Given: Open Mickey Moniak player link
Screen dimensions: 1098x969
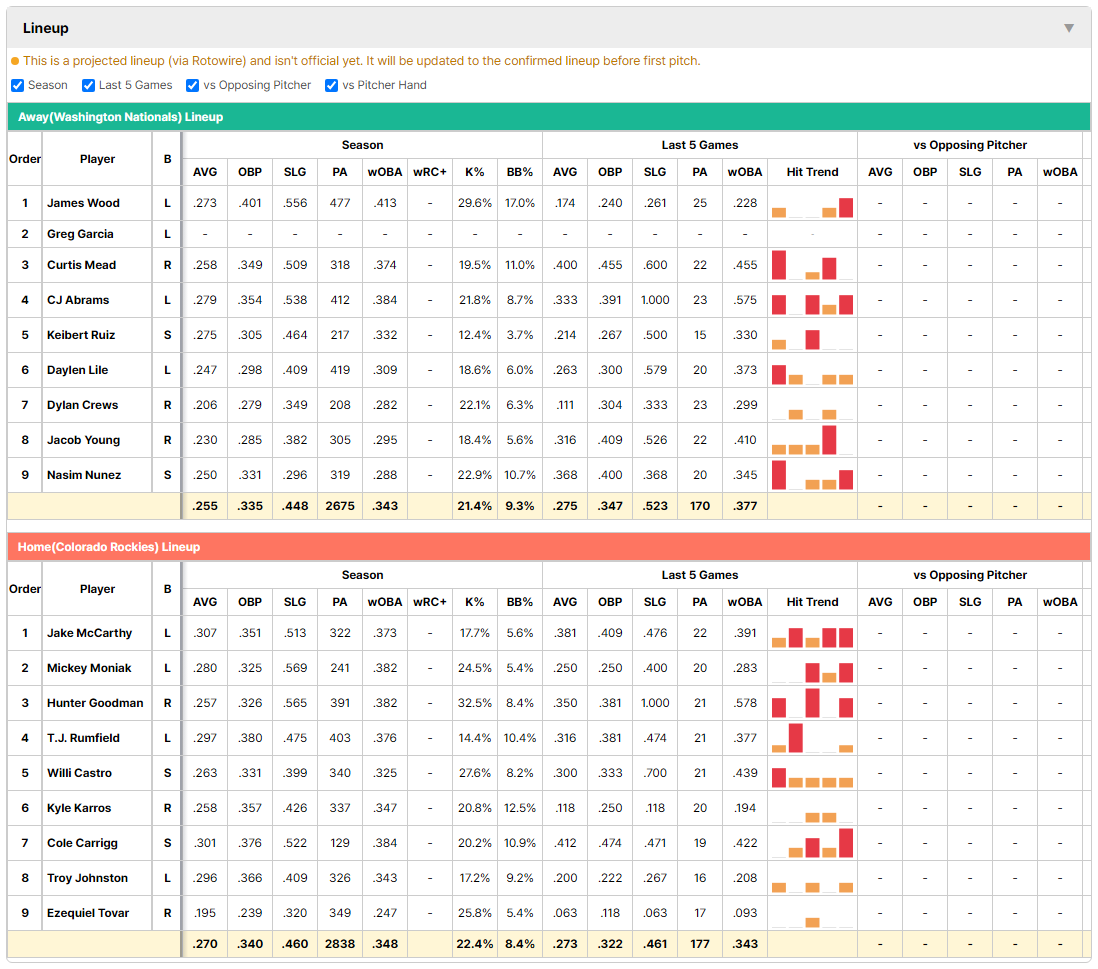Looking at the screenshot, I should pyautogui.click(x=89, y=668).
